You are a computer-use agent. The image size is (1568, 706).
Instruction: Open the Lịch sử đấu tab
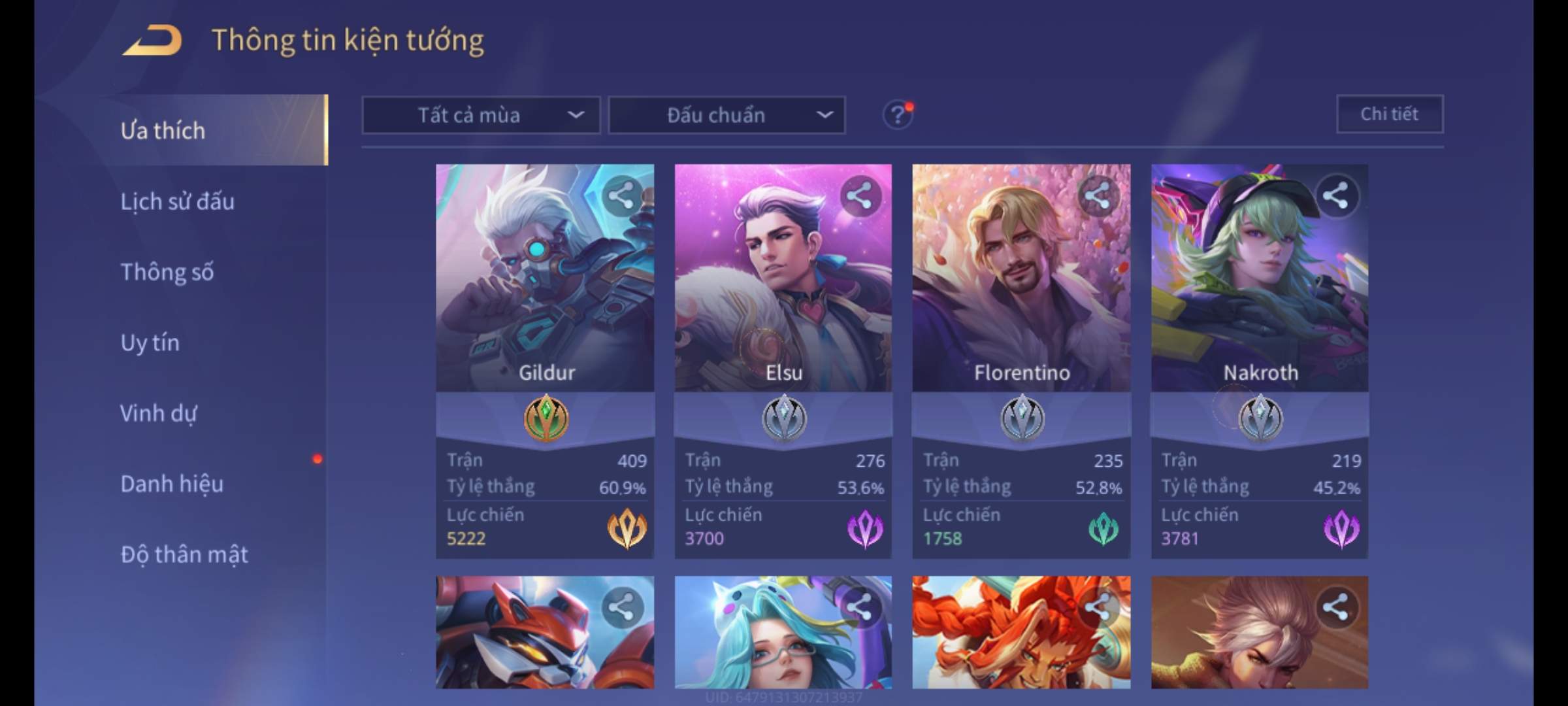(178, 201)
